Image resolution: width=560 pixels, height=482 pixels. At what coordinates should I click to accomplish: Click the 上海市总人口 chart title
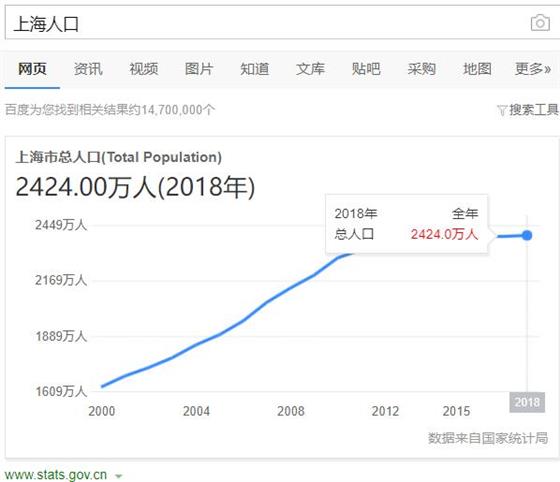tap(119, 157)
